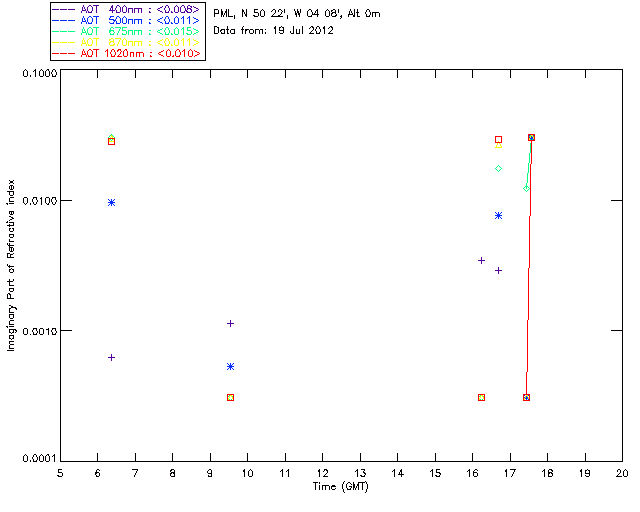Click y-axis tick label 0.0010

[40, 331]
